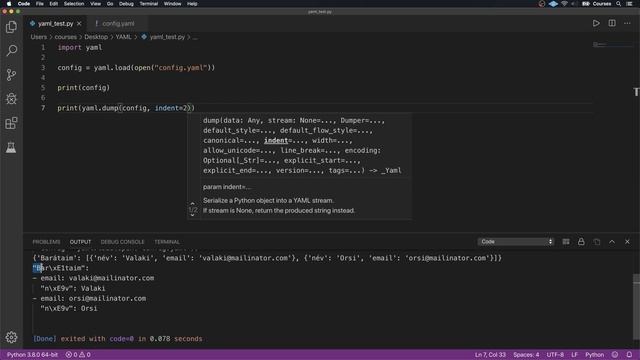Select Python 3.8.0 64-bit interpreter
The image size is (640, 360).
(33, 355)
